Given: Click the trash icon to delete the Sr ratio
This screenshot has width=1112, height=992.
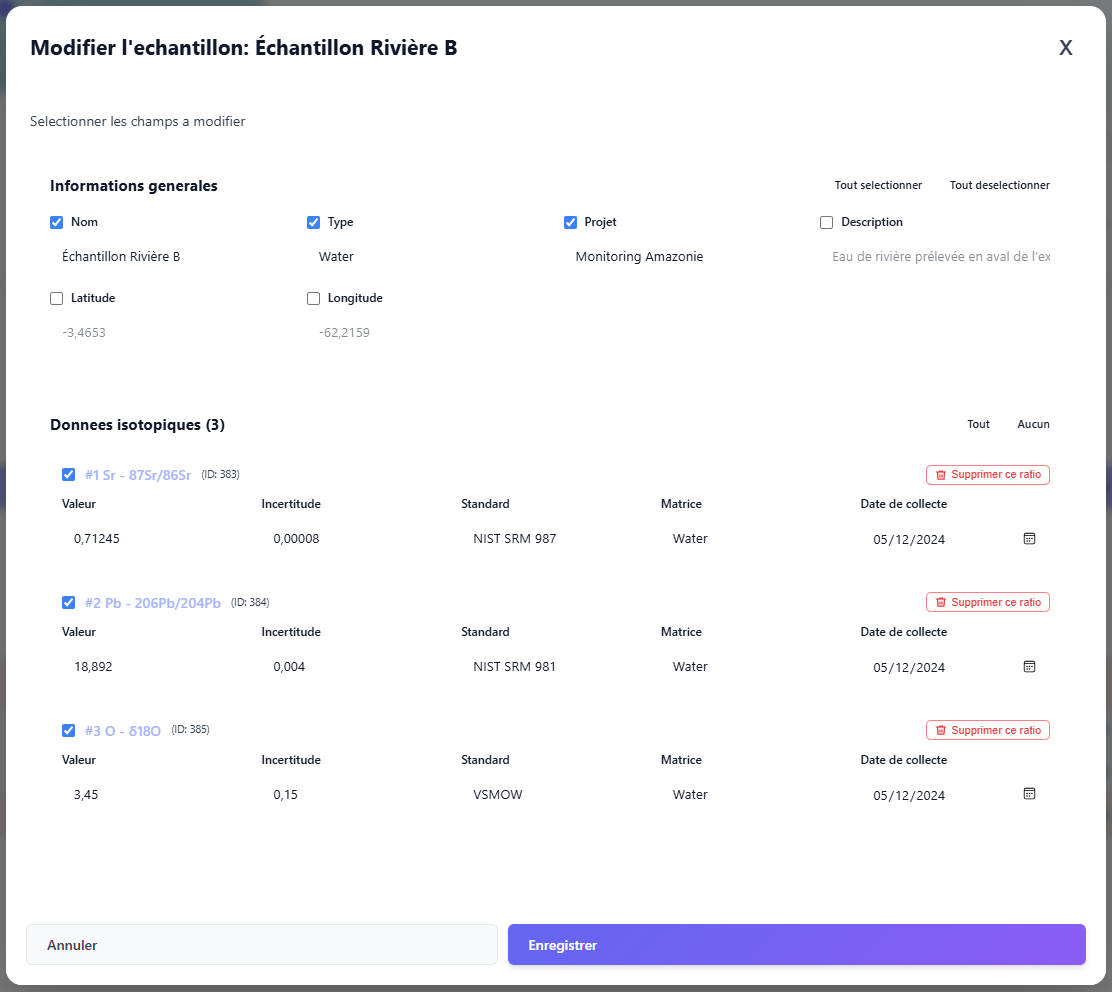Looking at the screenshot, I should click(941, 474).
